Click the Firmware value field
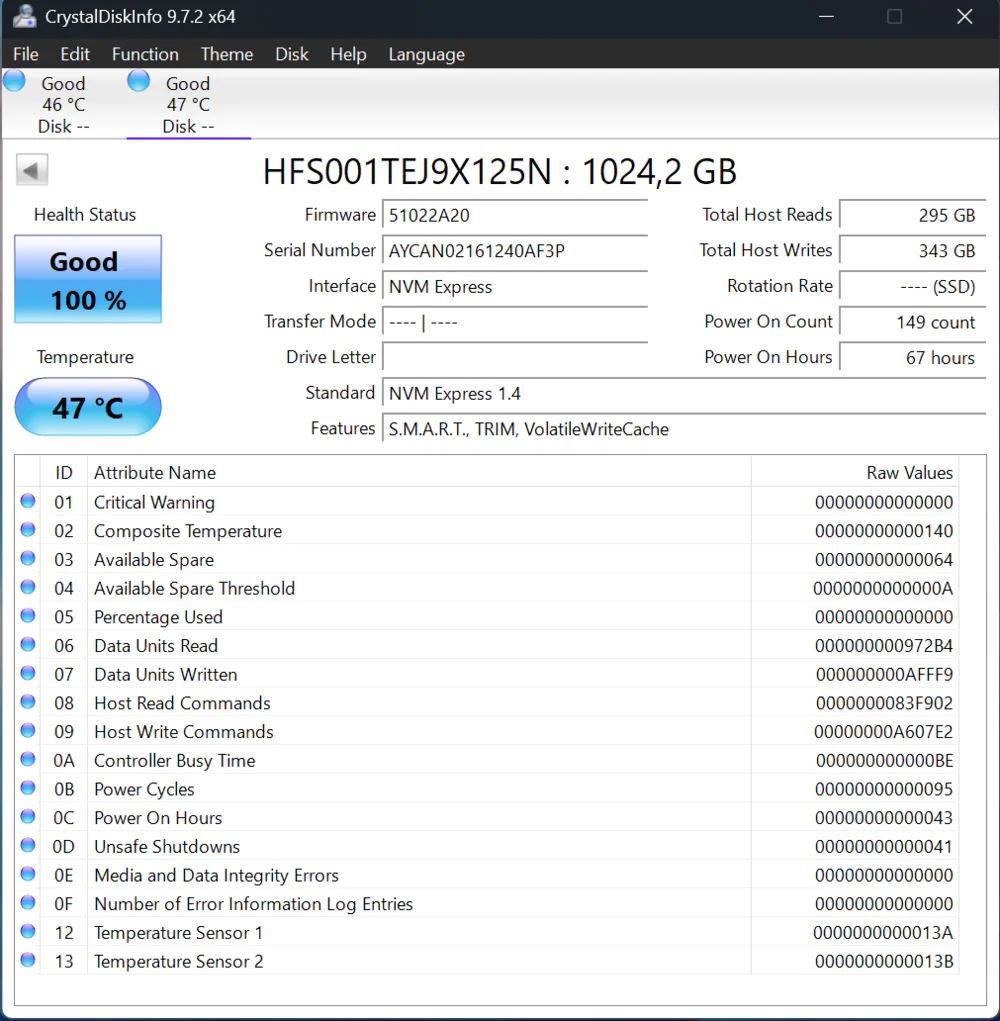The image size is (1000, 1021). (x=515, y=215)
